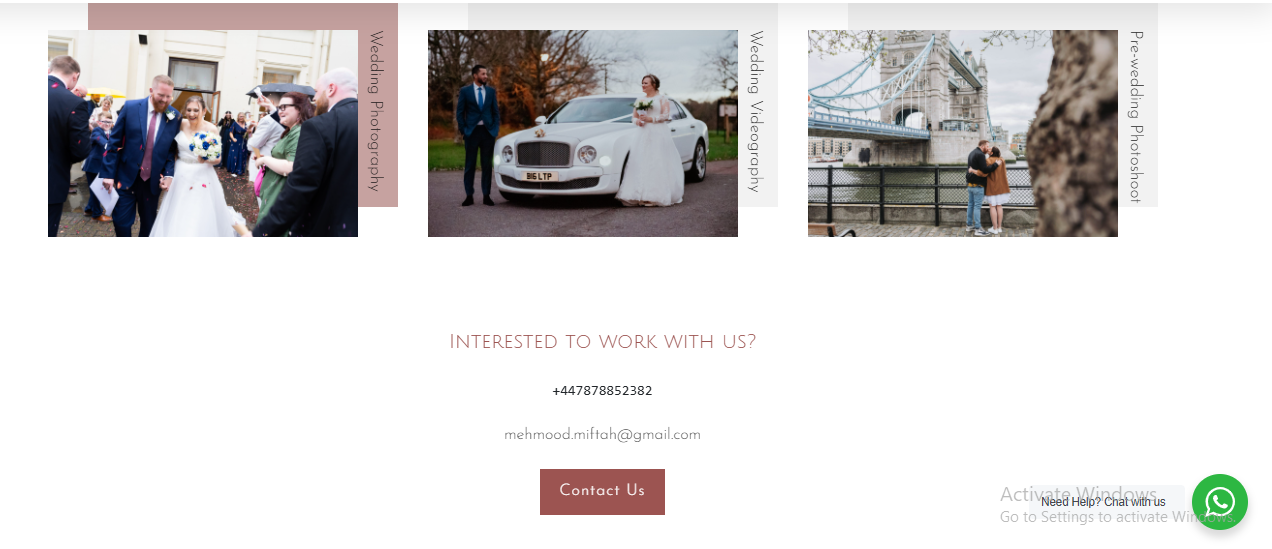This screenshot has width=1272, height=549.
Task: Click the hugging couple by the railing
Action: [x=985, y=187]
